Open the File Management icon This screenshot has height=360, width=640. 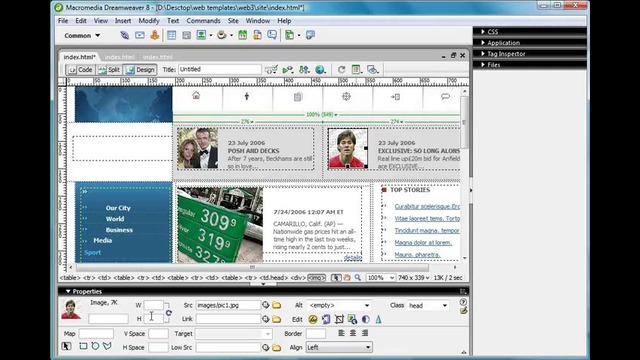pyautogui.click(x=304, y=70)
